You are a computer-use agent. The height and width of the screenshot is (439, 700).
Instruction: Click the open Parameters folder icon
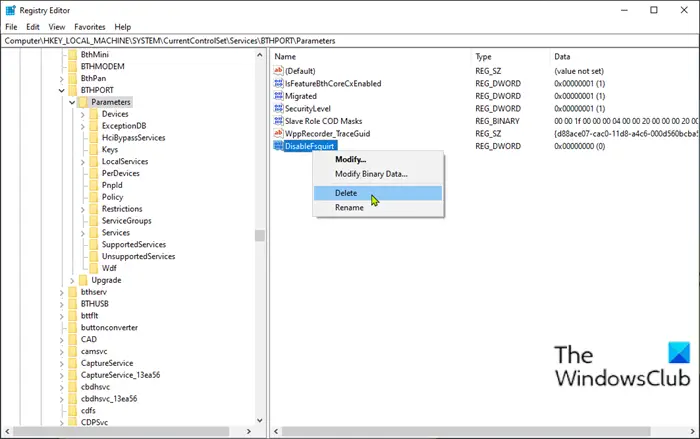point(83,102)
